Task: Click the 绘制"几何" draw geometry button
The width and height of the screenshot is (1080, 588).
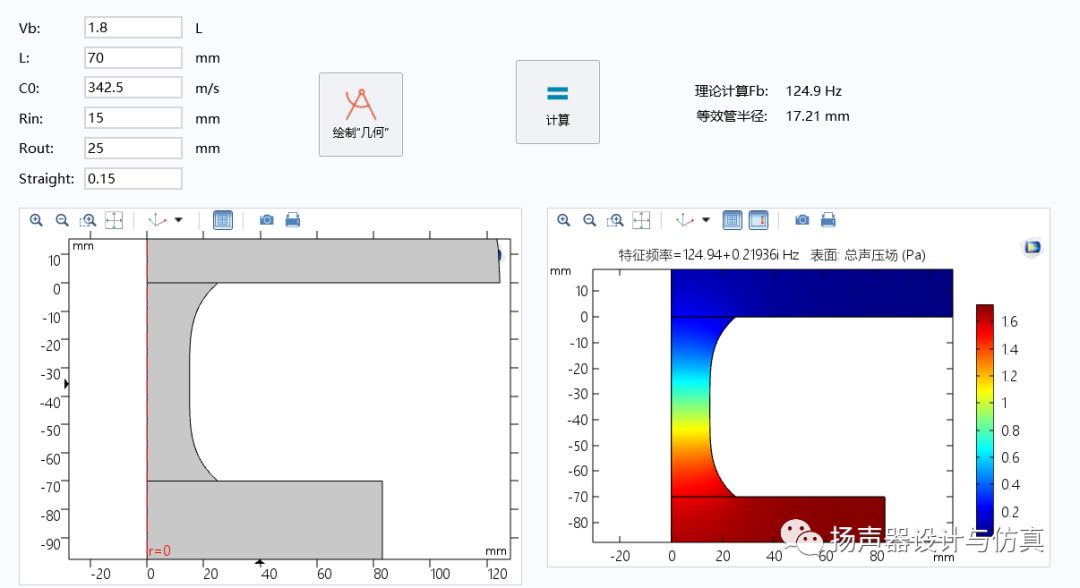Action: [x=361, y=114]
